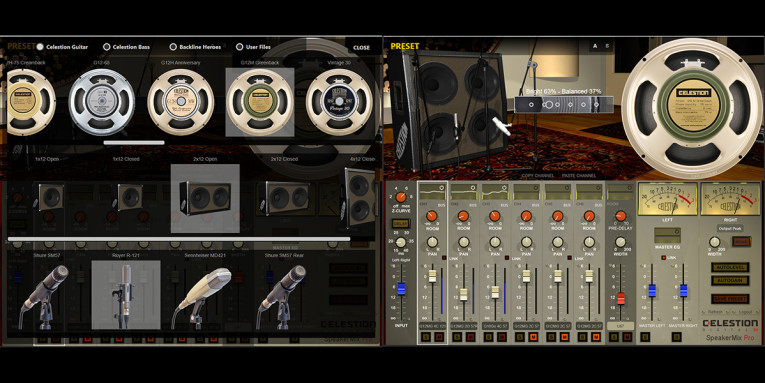Viewport: 765px width, 383px height.
Task: Select the User Files radio option
Action: click(x=239, y=47)
